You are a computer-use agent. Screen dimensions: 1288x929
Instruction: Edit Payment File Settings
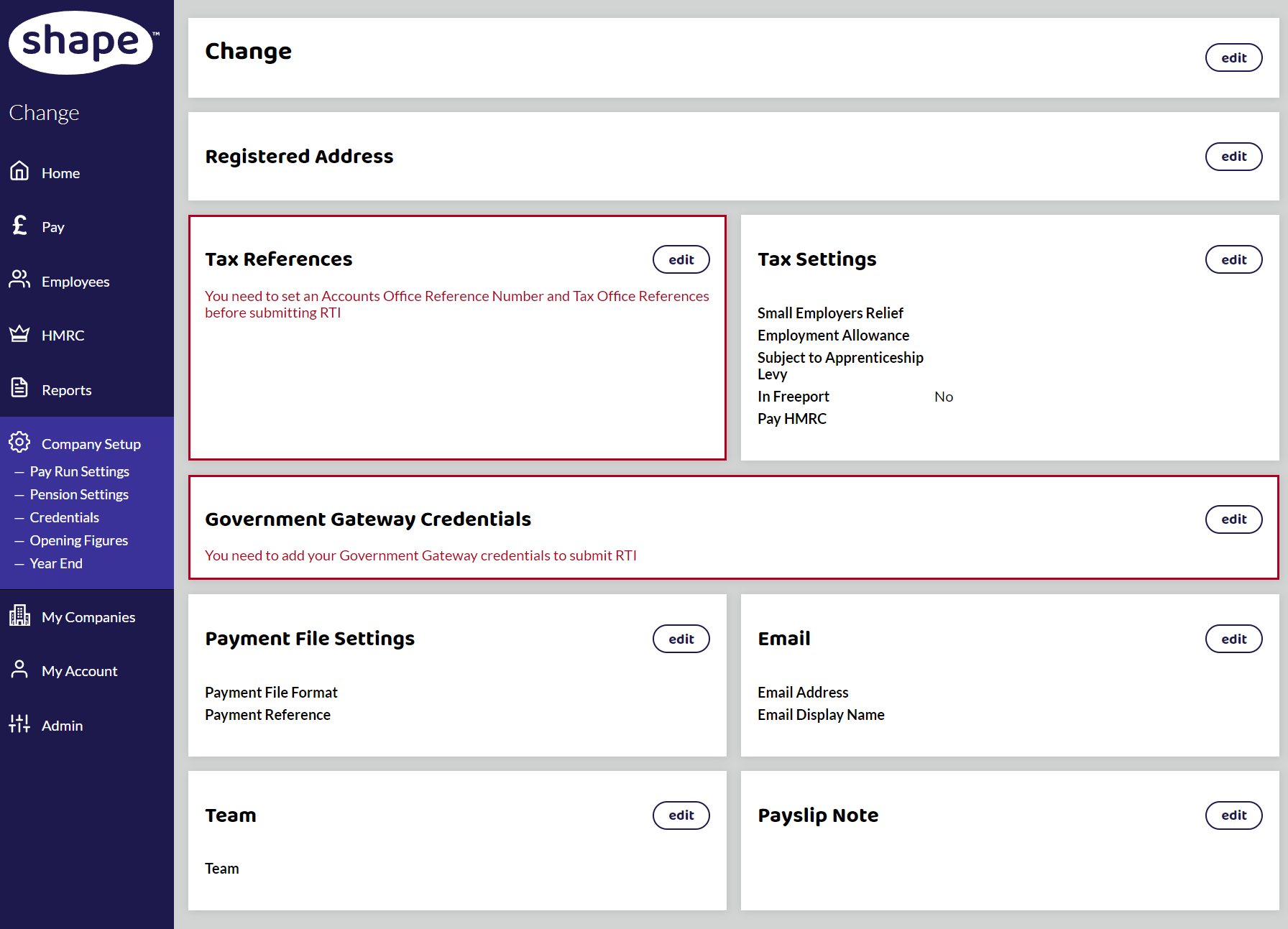(681, 639)
